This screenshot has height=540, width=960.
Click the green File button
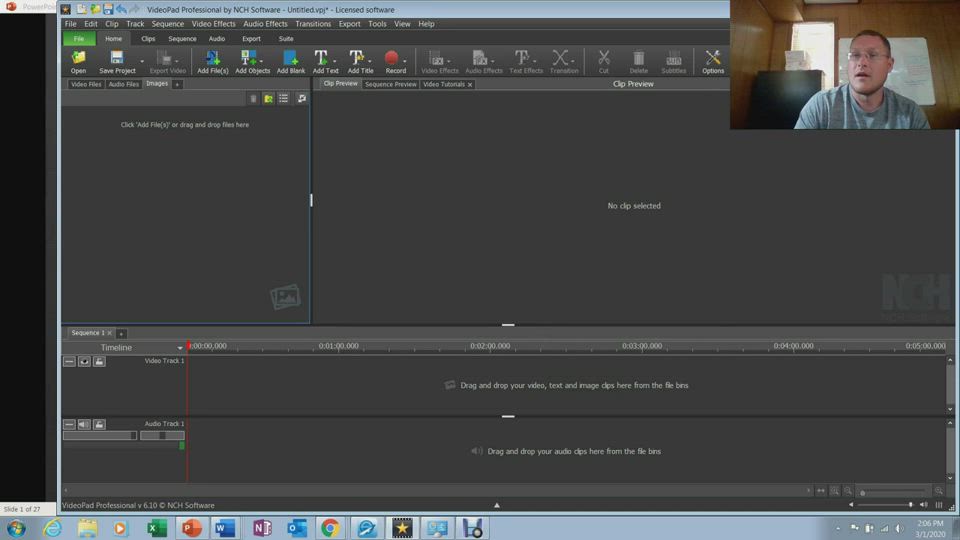pyautogui.click(x=79, y=38)
